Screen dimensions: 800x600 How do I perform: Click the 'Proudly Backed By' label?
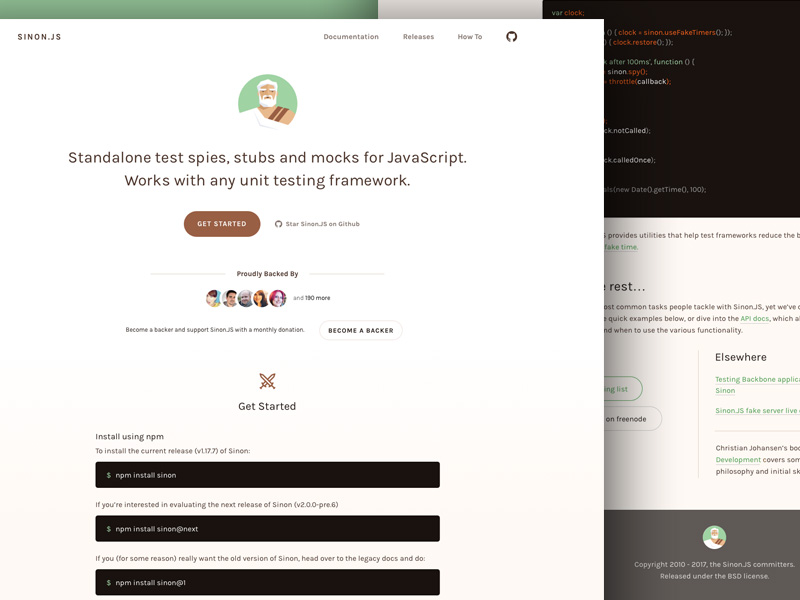click(x=267, y=274)
